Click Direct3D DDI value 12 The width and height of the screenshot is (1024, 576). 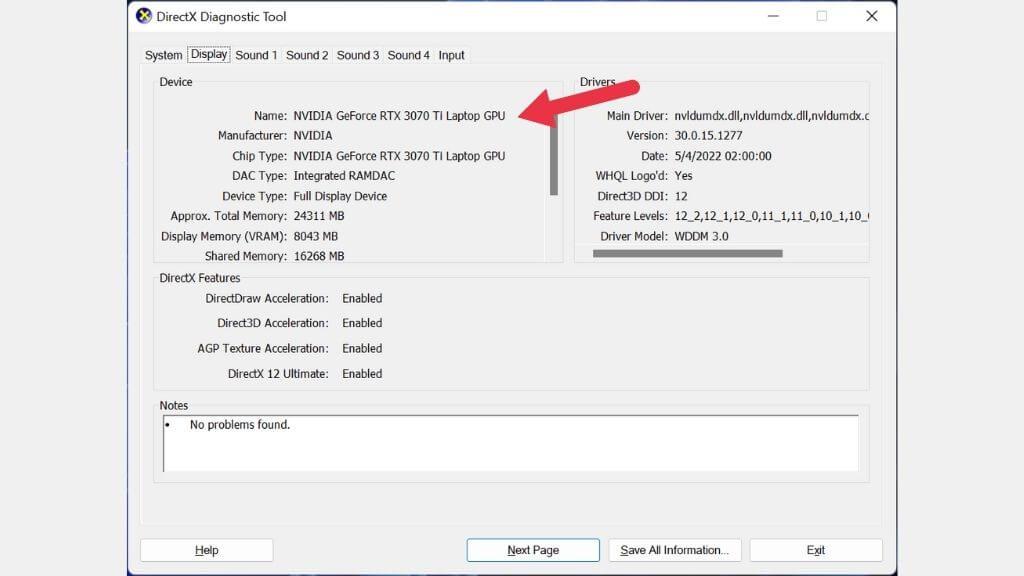681,196
